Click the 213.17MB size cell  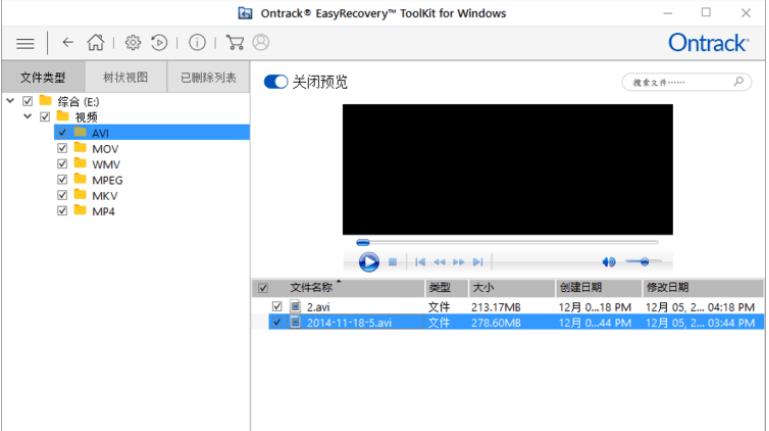496,307
